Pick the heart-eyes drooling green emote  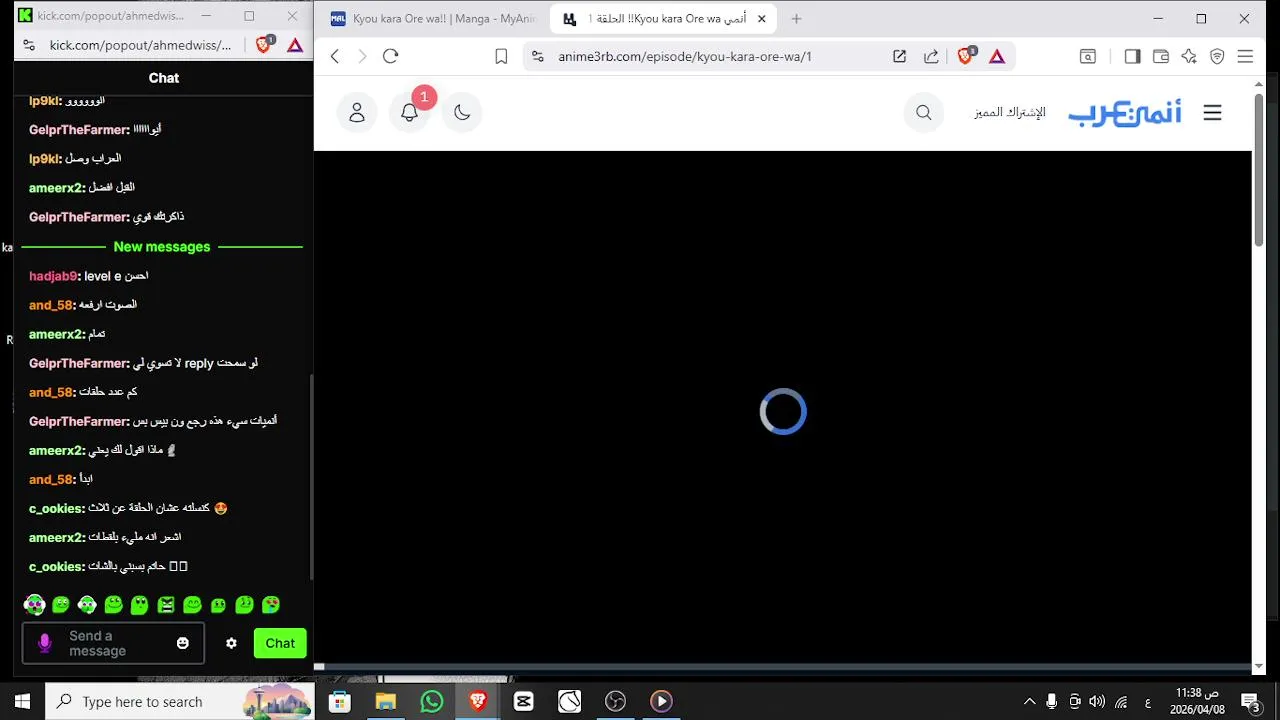click(x=271, y=605)
